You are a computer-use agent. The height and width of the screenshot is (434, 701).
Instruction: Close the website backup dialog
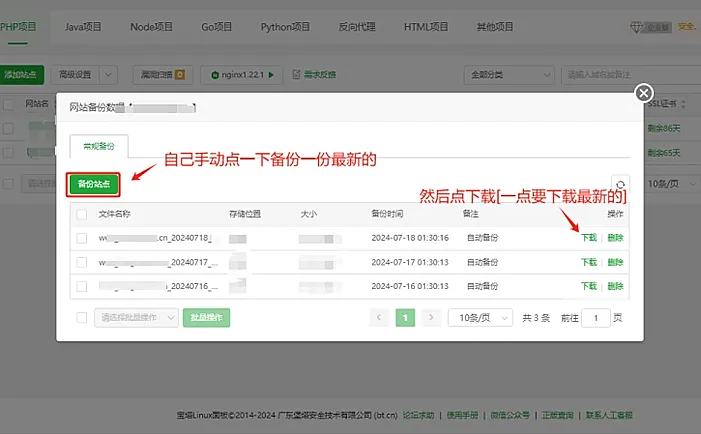[645, 92]
